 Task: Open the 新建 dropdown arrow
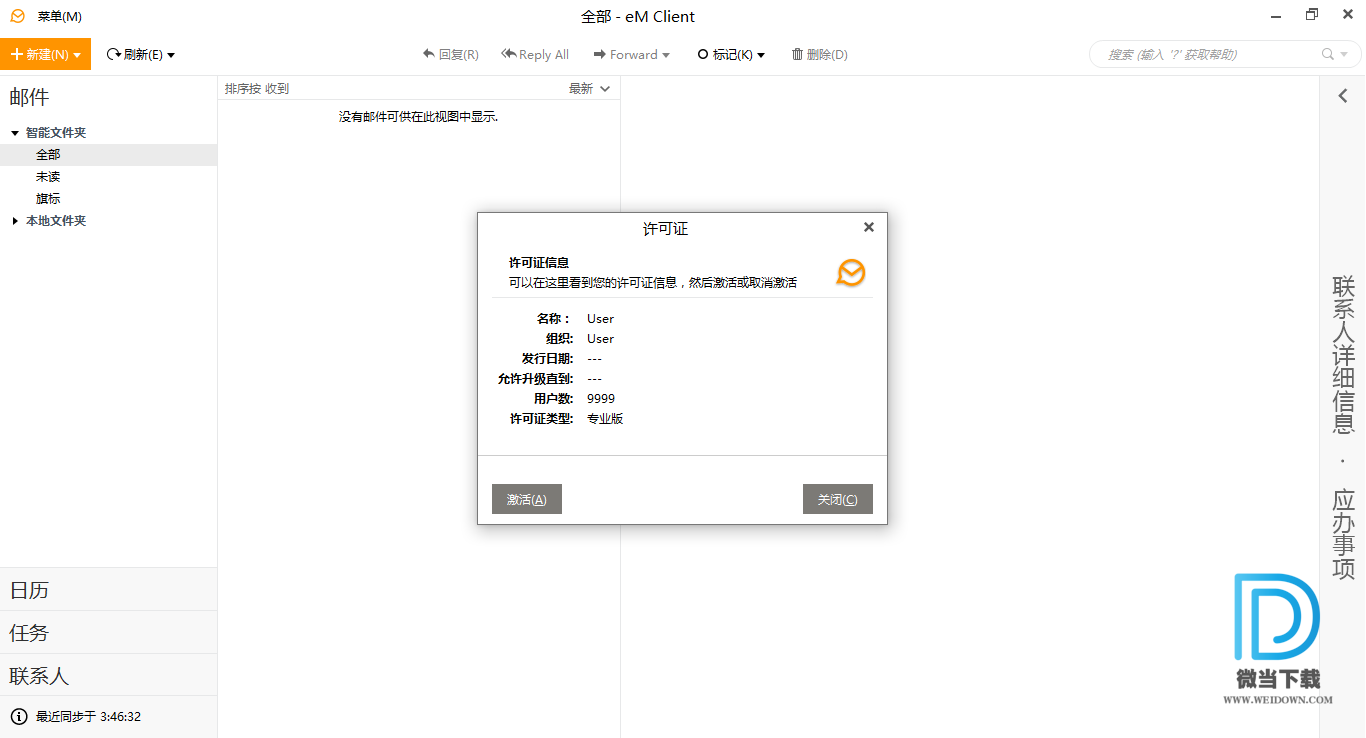77,55
